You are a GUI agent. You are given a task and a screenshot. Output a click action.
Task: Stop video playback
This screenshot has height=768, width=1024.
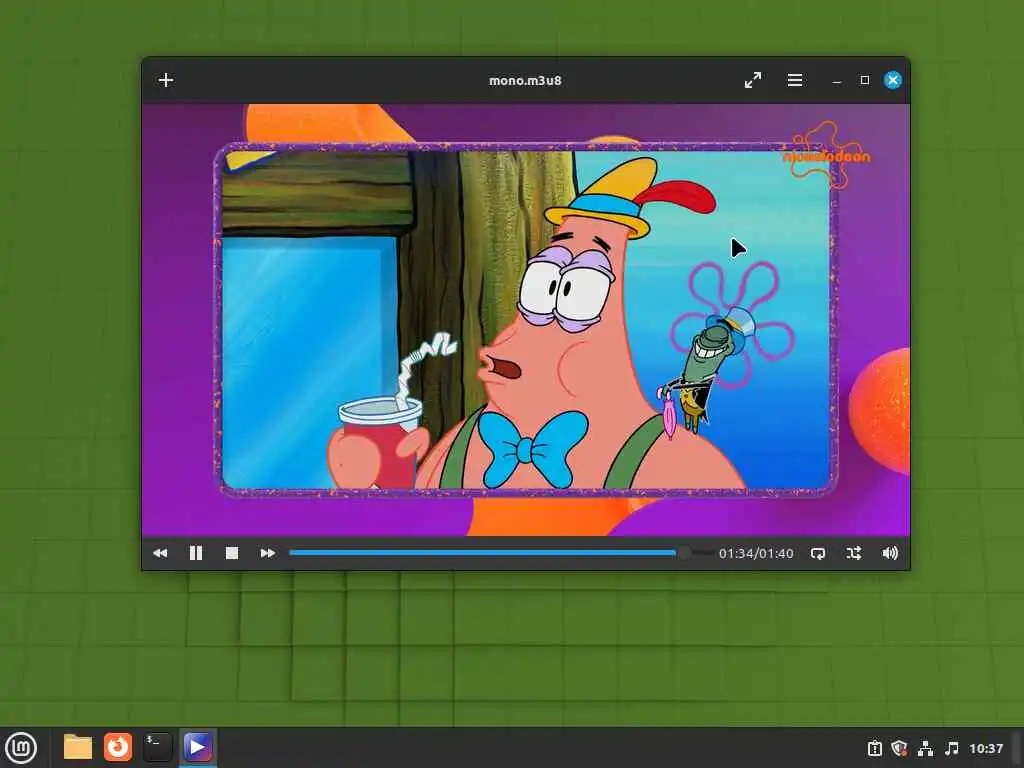pyautogui.click(x=232, y=553)
